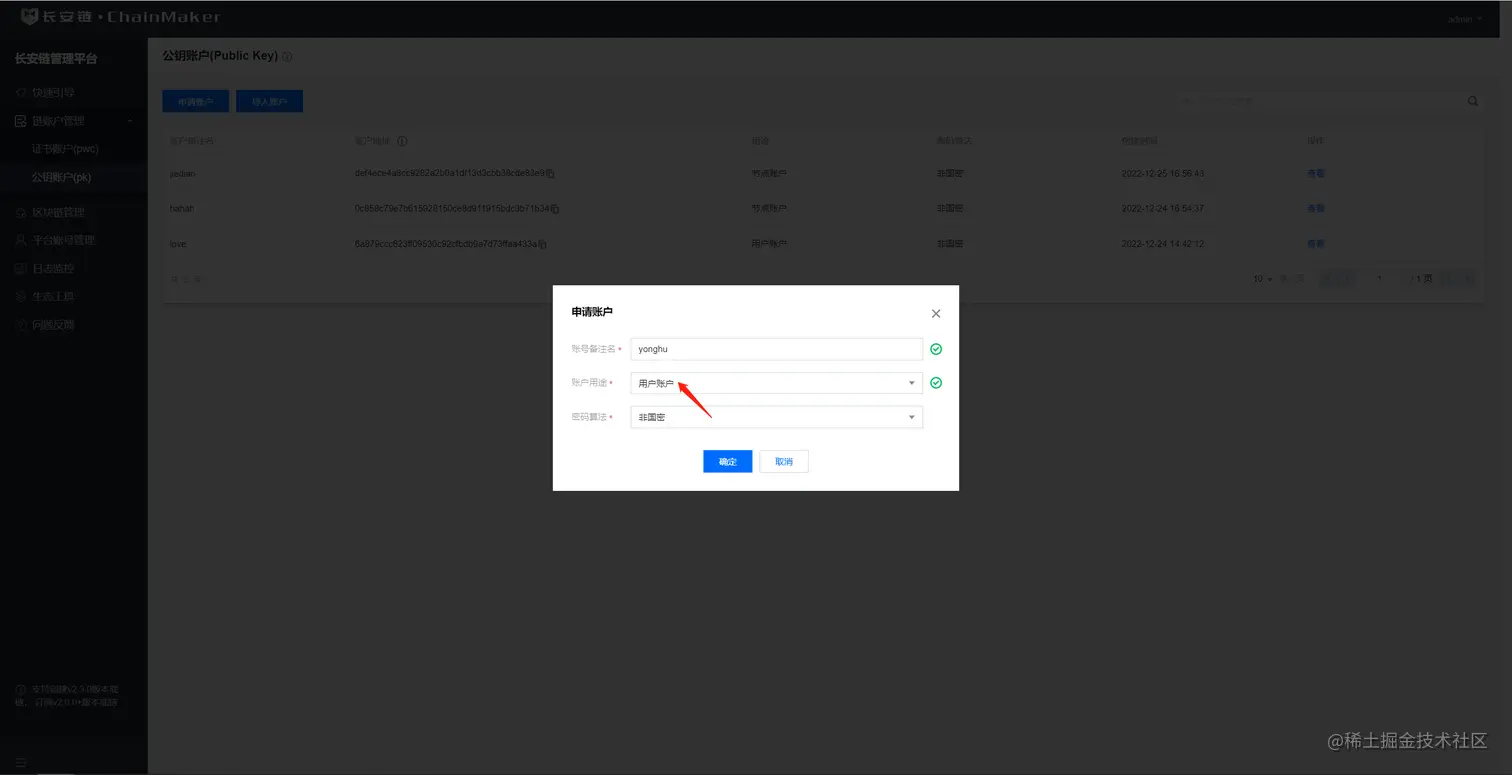Close the 申请账户 dialog with X
The width and height of the screenshot is (1512, 775).
click(x=936, y=314)
